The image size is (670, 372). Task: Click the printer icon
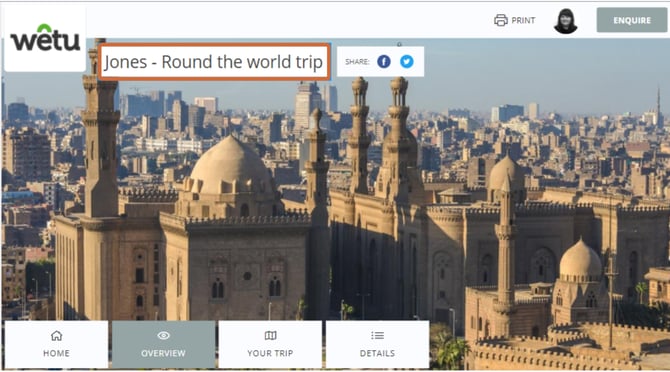501,20
